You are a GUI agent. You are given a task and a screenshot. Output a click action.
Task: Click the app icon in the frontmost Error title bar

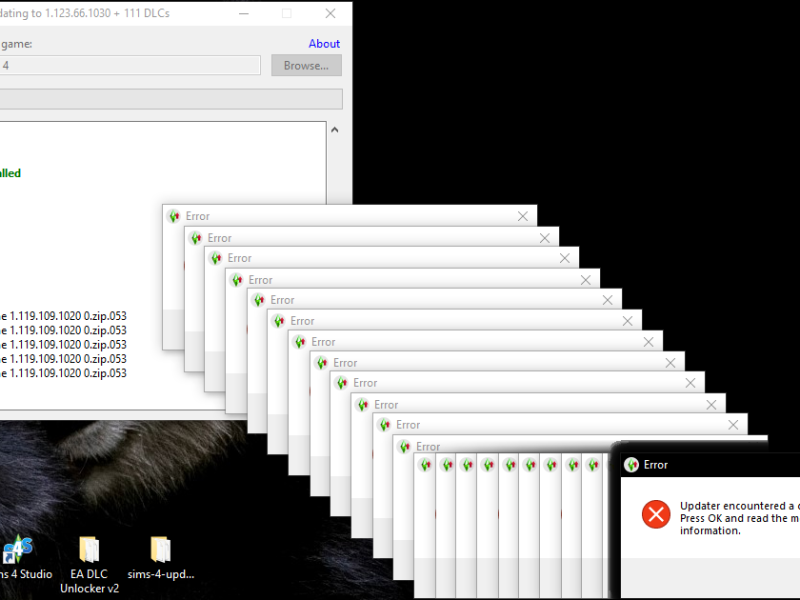(x=631, y=465)
